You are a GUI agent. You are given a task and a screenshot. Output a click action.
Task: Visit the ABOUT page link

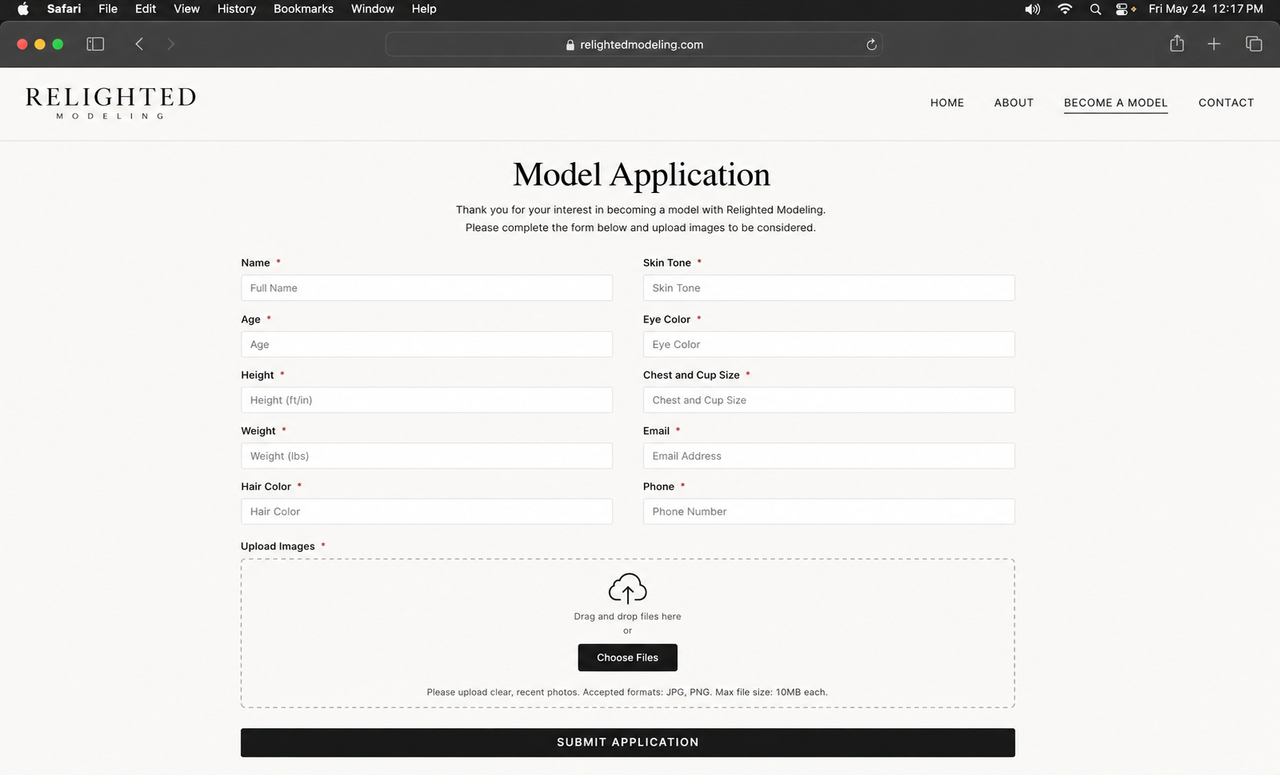[1014, 103]
